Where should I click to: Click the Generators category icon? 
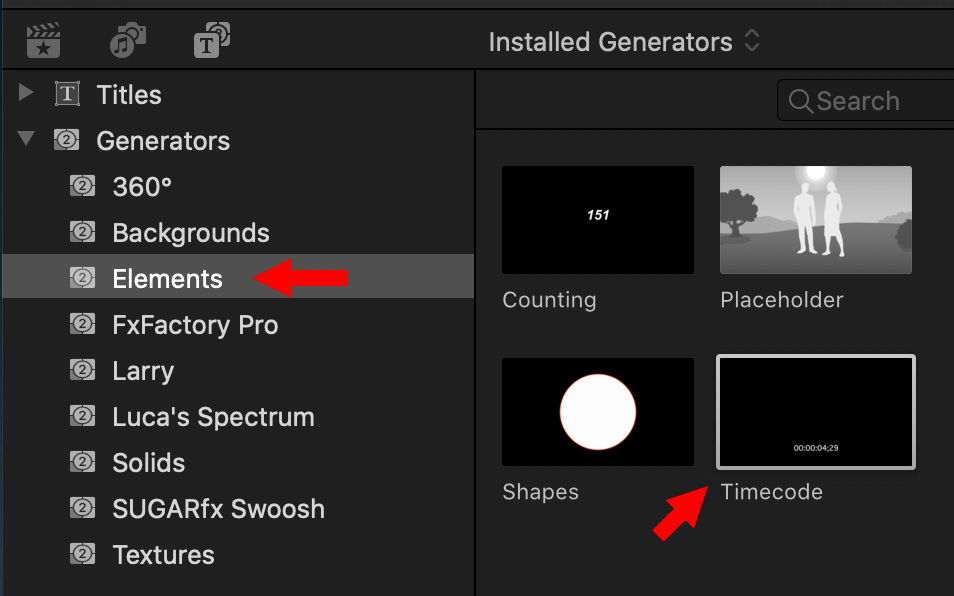click(x=66, y=140)
